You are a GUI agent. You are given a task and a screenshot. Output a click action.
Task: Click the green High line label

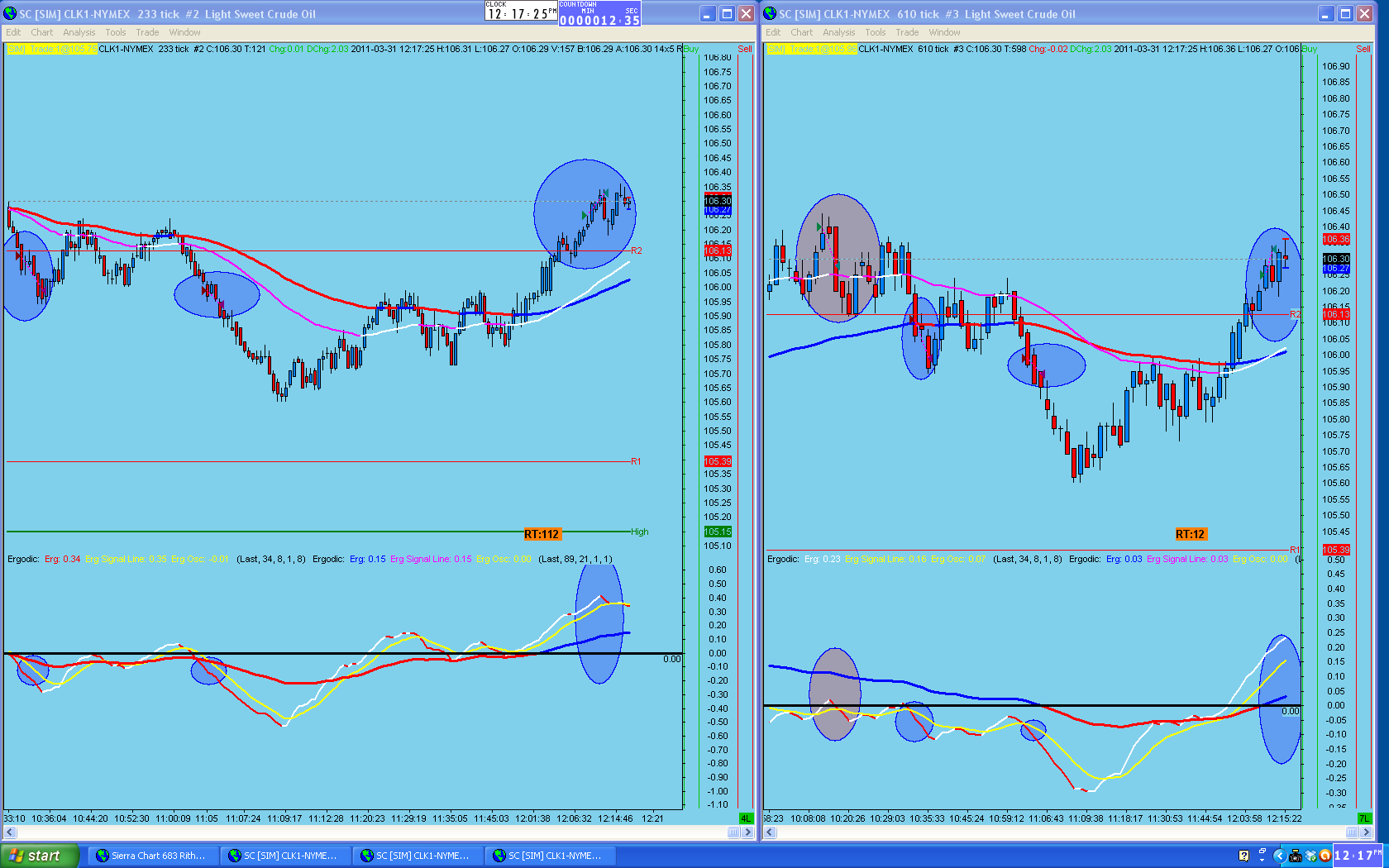[x=640, y=532]
